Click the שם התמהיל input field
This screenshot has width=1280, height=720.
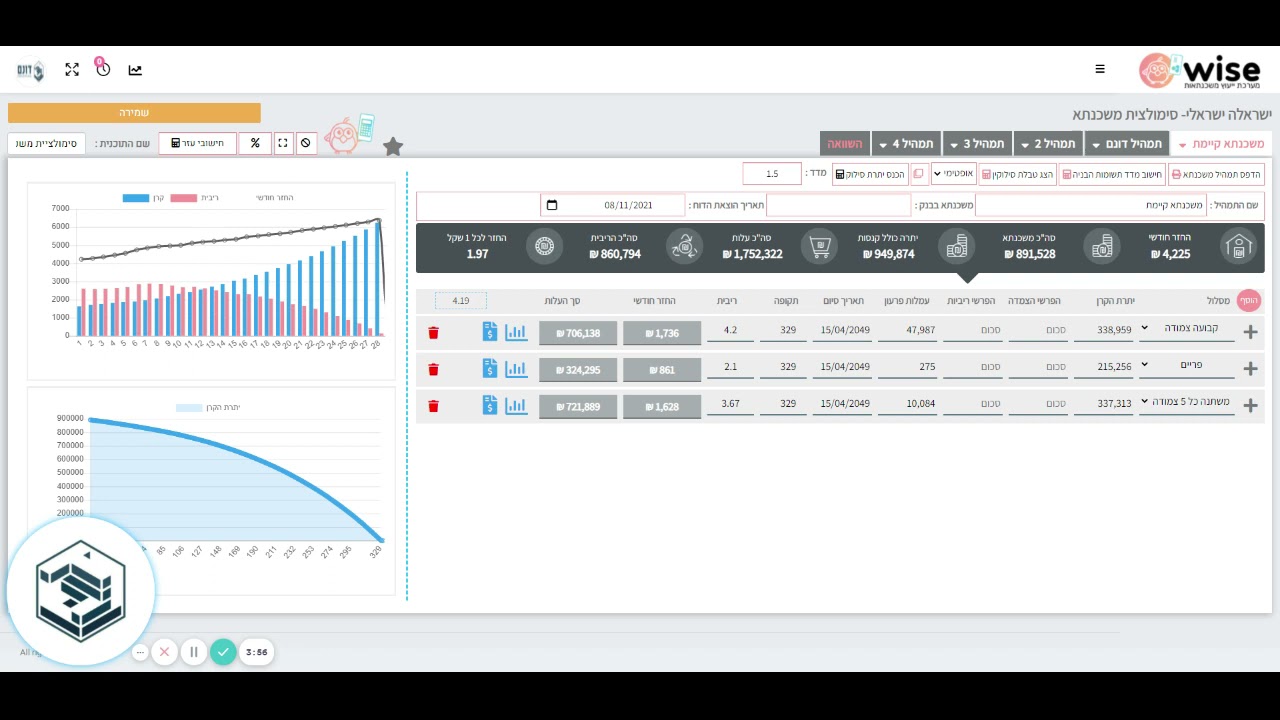point(1091,205)
